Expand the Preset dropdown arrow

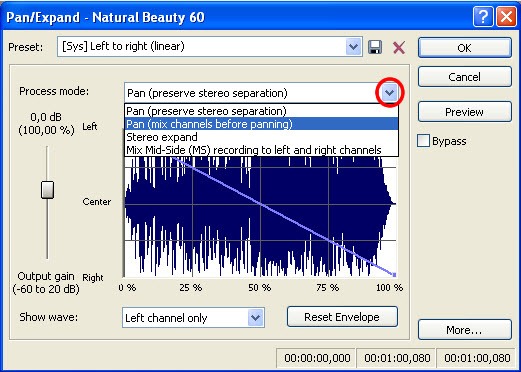(353, 47)
